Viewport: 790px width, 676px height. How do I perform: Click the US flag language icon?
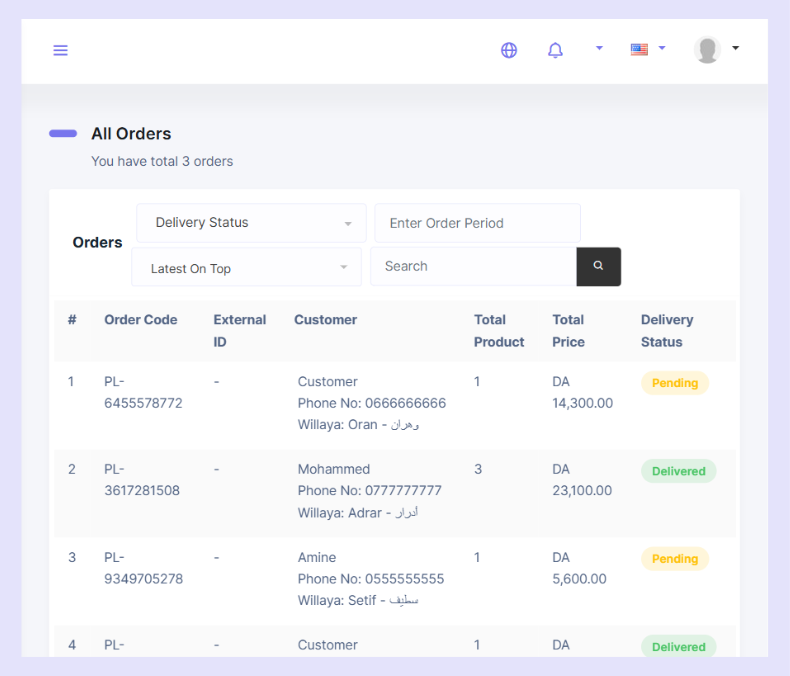click(x=639, y=49)
